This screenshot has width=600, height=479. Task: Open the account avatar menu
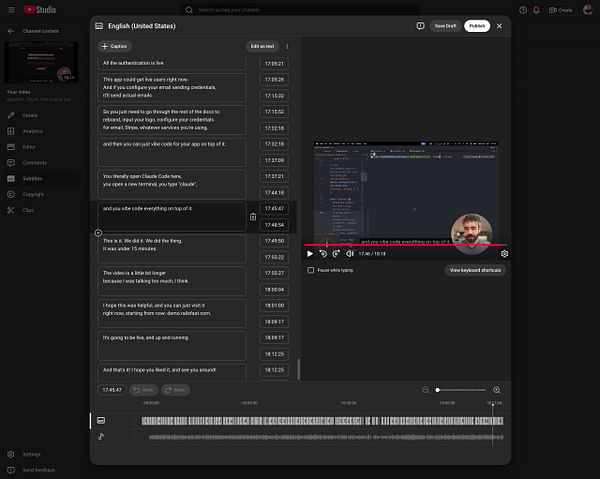pyautogui.click(x=587, y=10)
